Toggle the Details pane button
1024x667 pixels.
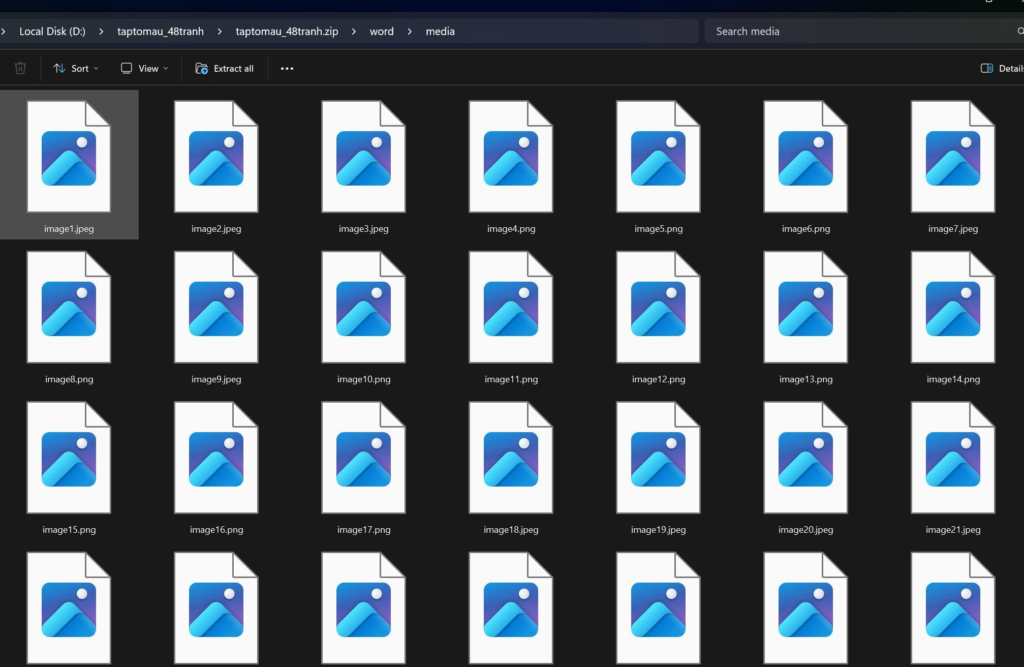1001,68
